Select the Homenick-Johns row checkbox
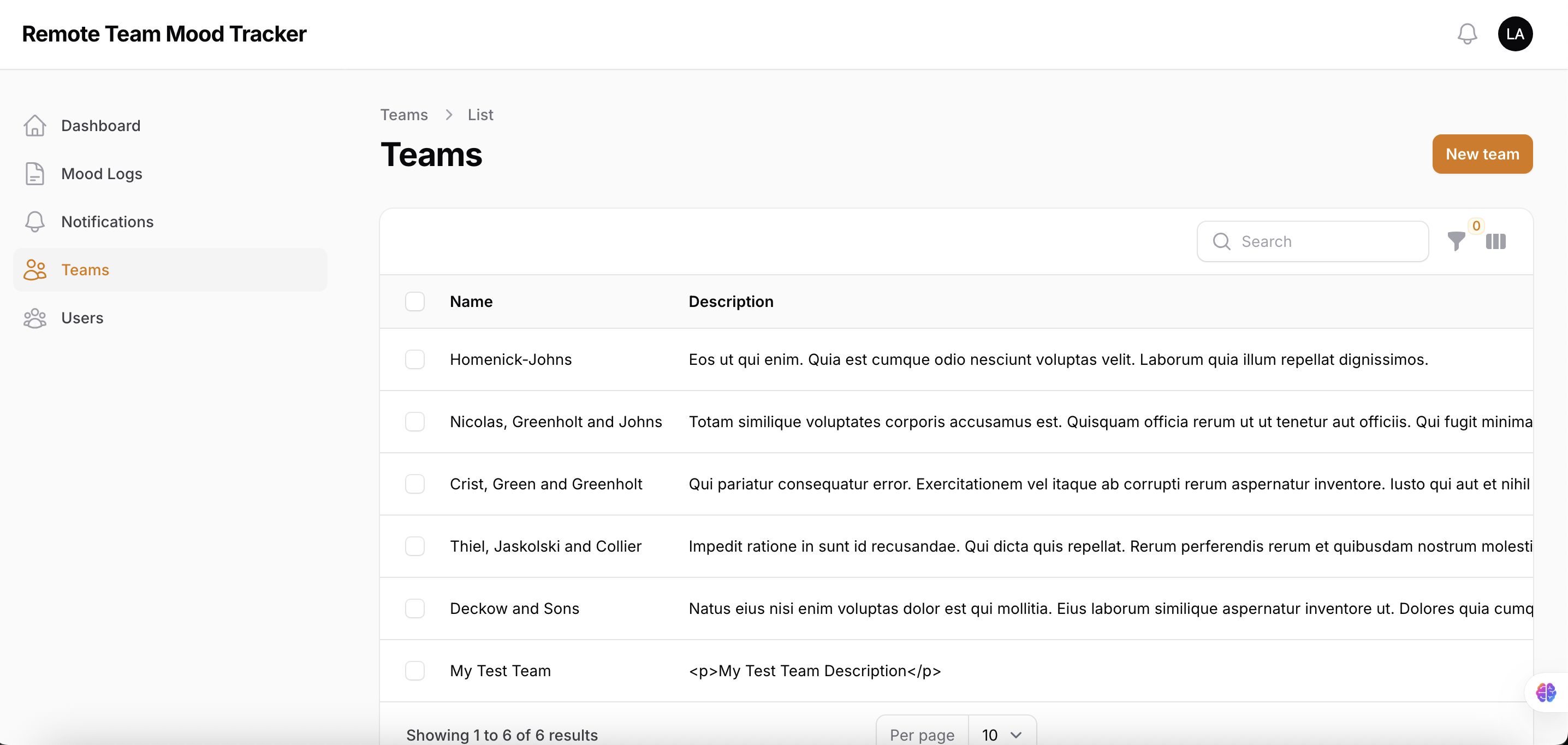Viewport: 1568px width, 745px height. pyautogui.click(x=414, y=359)
